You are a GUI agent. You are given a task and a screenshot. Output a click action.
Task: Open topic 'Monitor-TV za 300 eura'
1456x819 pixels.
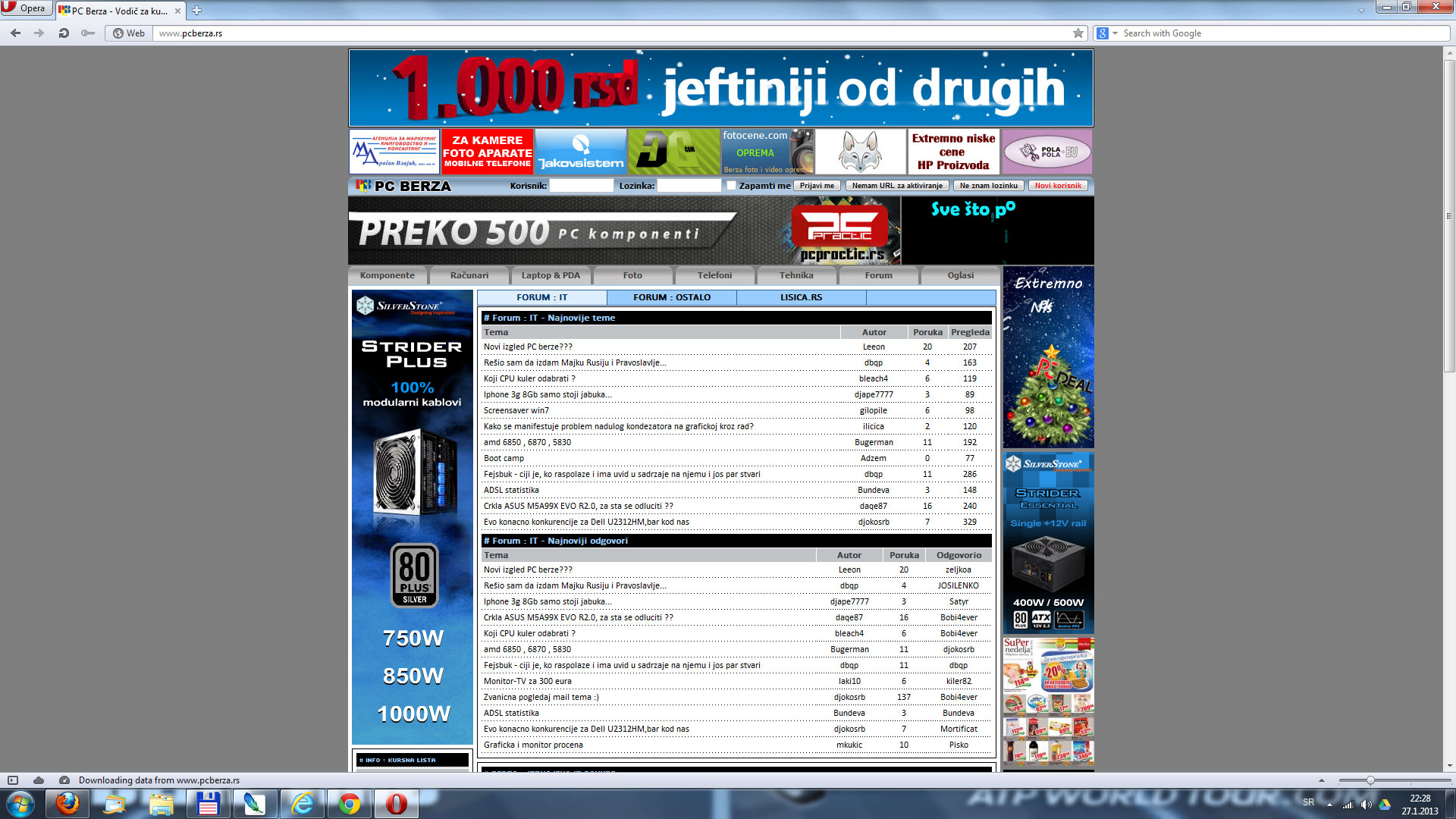[528, 681]
